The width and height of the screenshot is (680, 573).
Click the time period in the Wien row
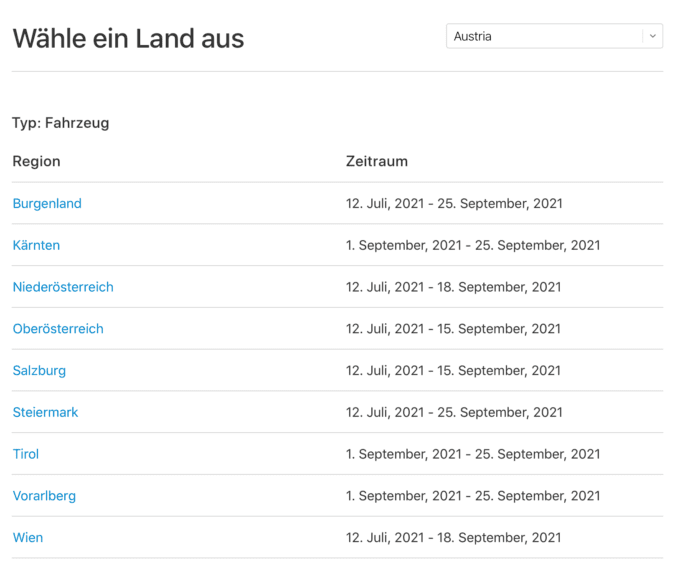point(453,538)
